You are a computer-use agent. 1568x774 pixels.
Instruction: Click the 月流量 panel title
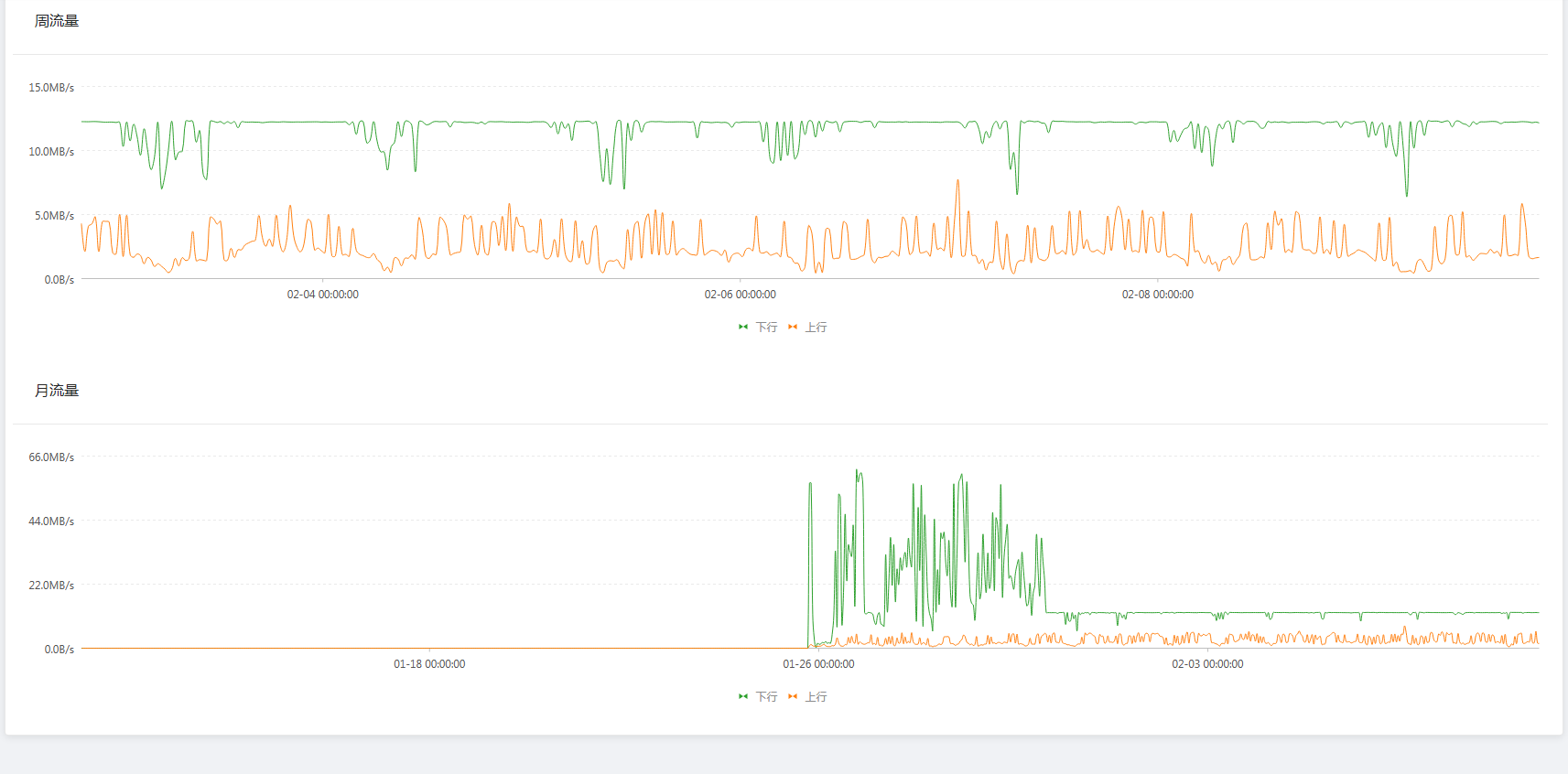57,391
